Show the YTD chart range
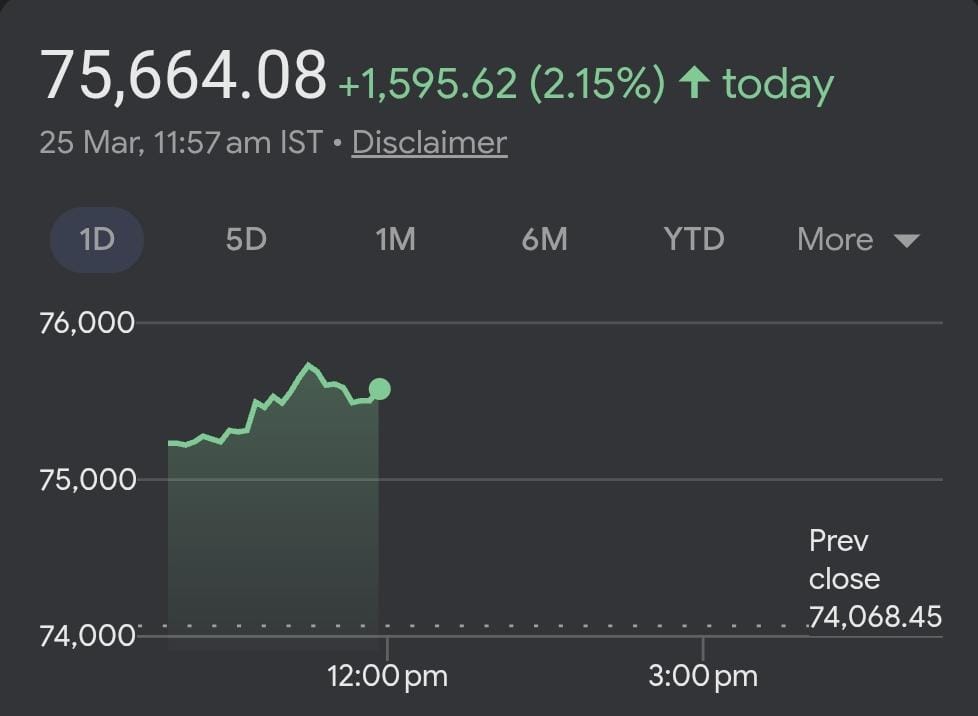The width and height of the screenshot is (978, 716). tap(694, 240)
